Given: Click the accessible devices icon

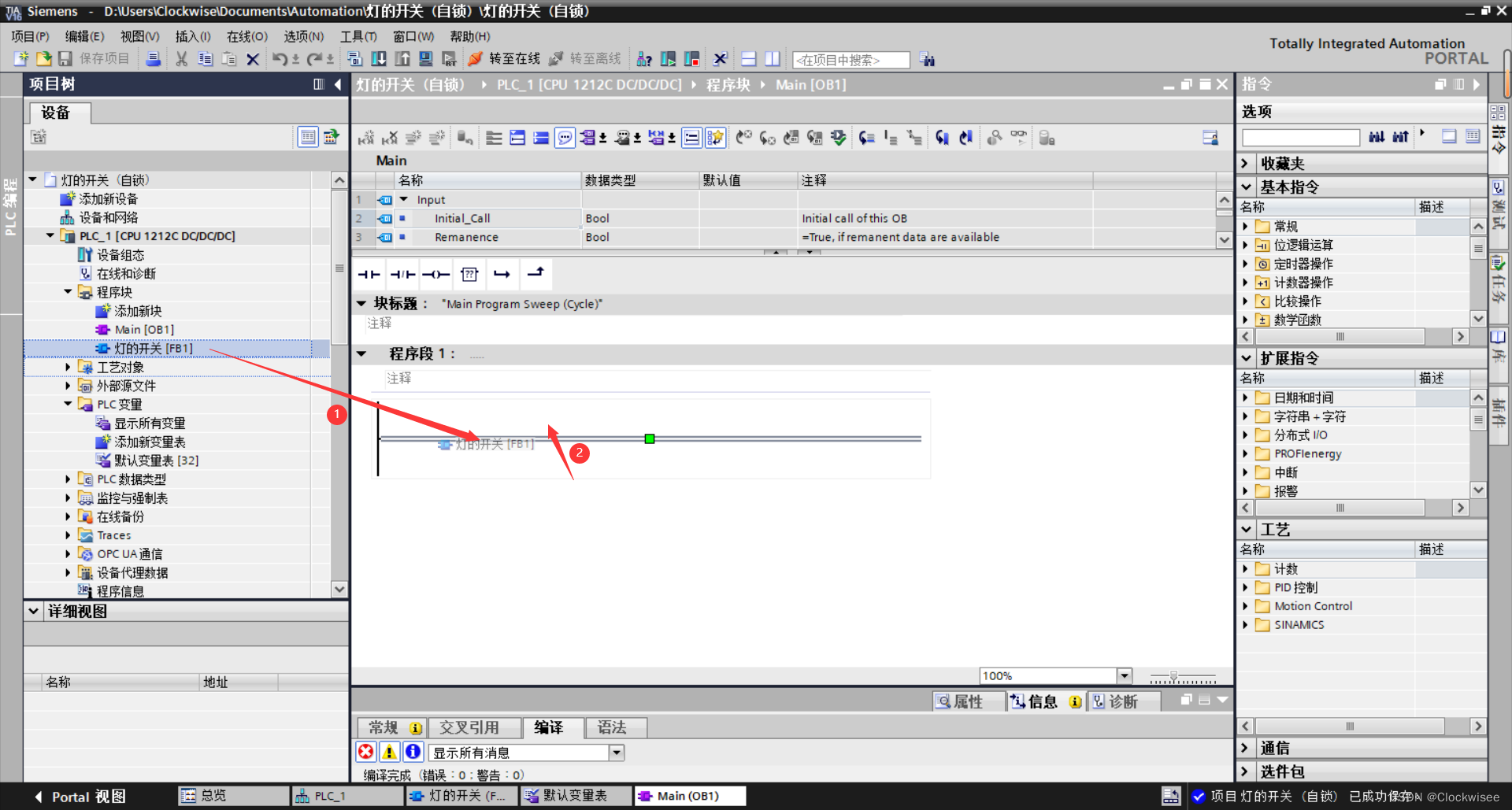Looking at the screenshot, I should [x=644, y=59].
